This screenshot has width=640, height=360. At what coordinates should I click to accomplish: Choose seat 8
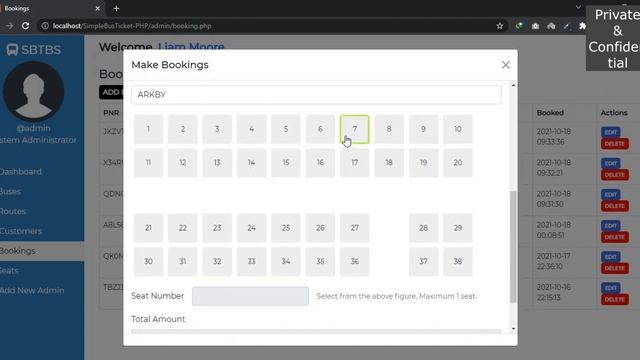pyautogui.click(x=389, y=129)
